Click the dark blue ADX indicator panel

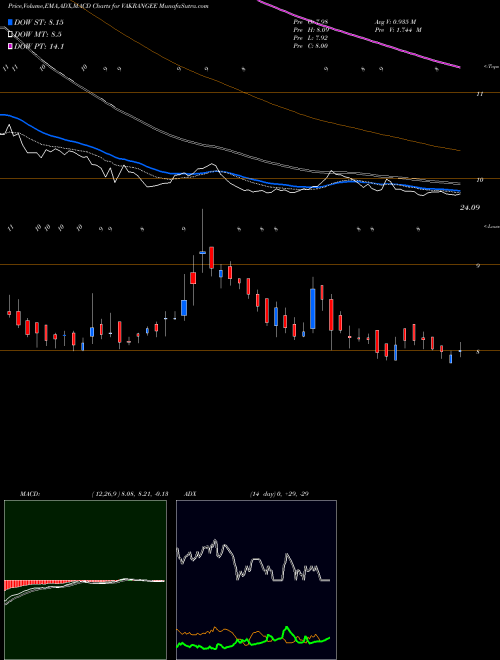pyautogui.click(x=256, y=580)
